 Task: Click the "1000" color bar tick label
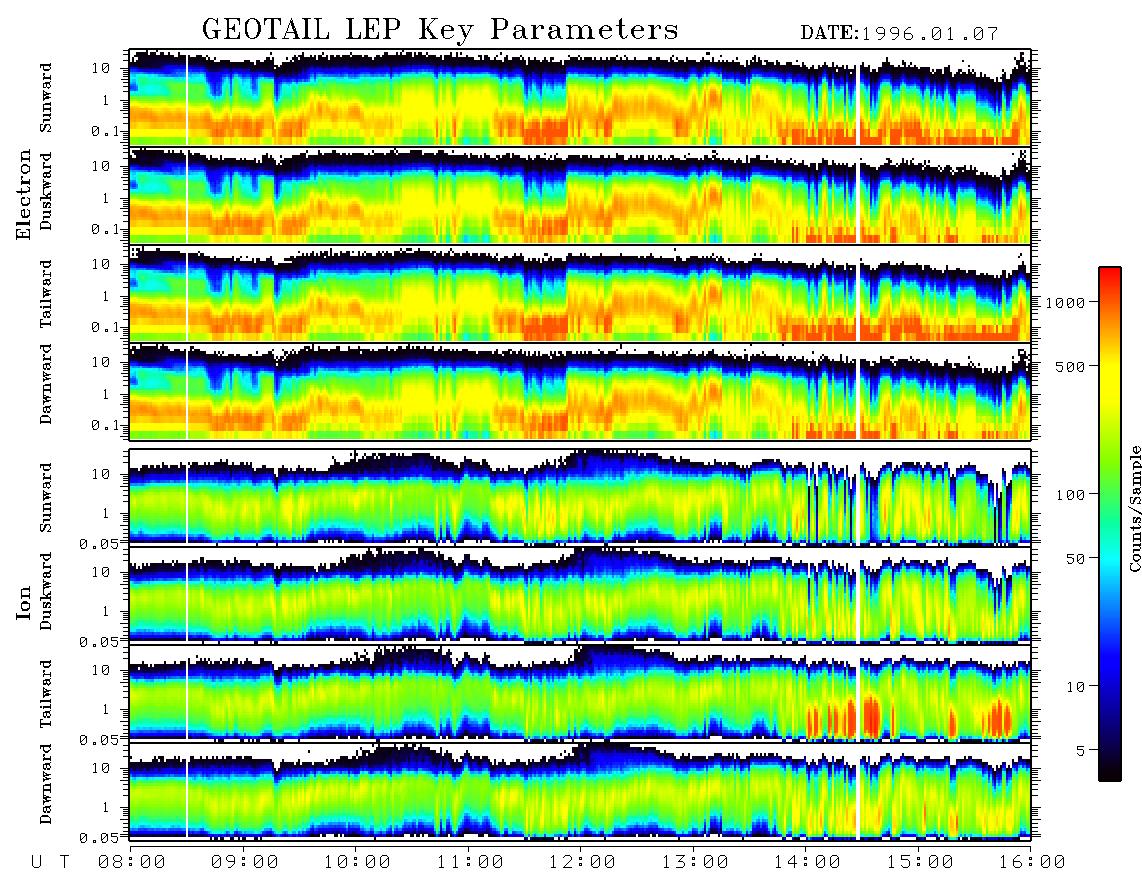1064,302
